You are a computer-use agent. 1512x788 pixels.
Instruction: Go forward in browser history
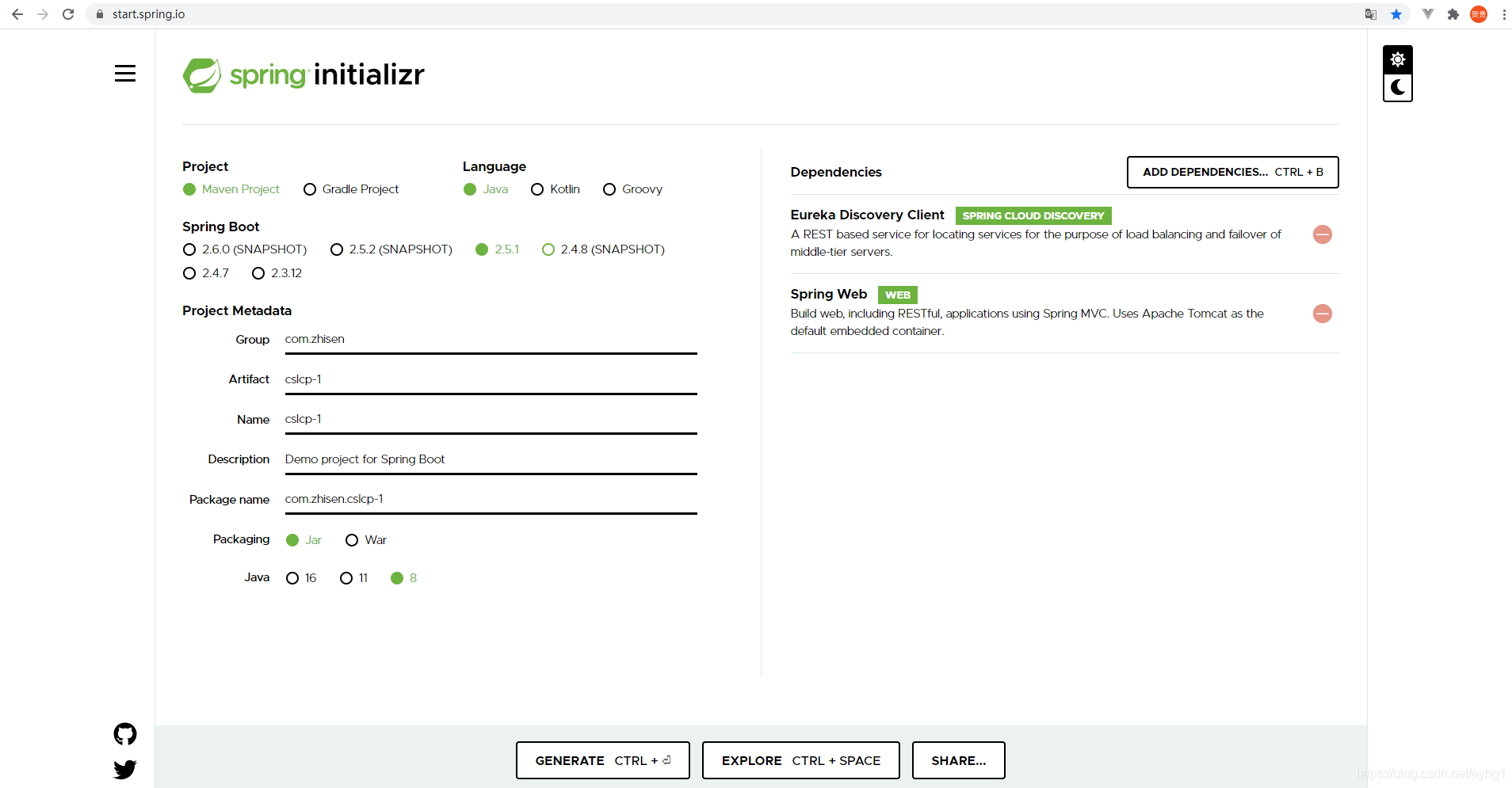coord(43,14)
